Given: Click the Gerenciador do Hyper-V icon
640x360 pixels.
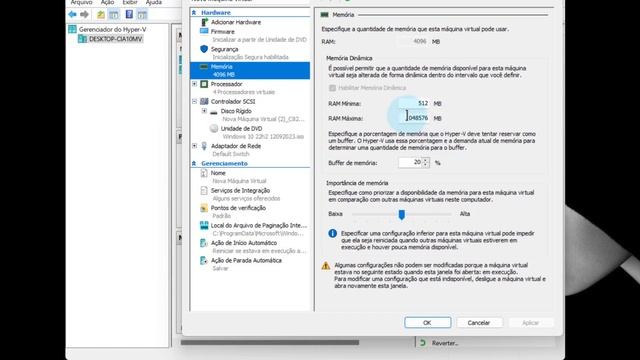Looking at the screenshot, I should 72,29.
